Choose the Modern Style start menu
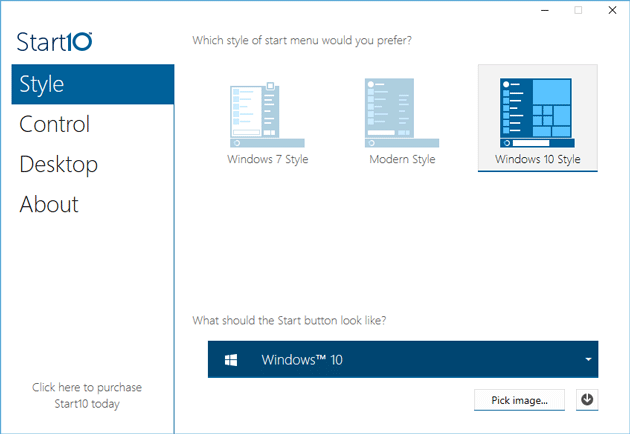The image size is (630, 434). pyautogui.click(x=402, y=120)
